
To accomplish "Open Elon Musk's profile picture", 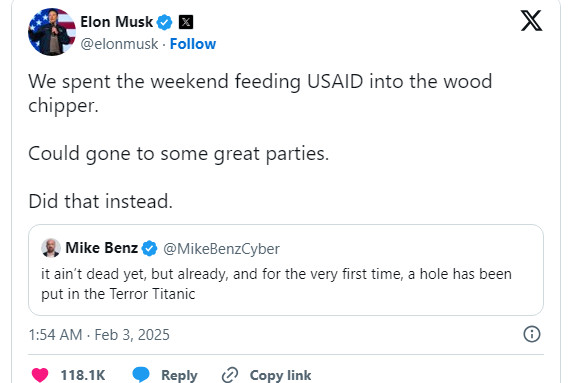I will (52, 32).
